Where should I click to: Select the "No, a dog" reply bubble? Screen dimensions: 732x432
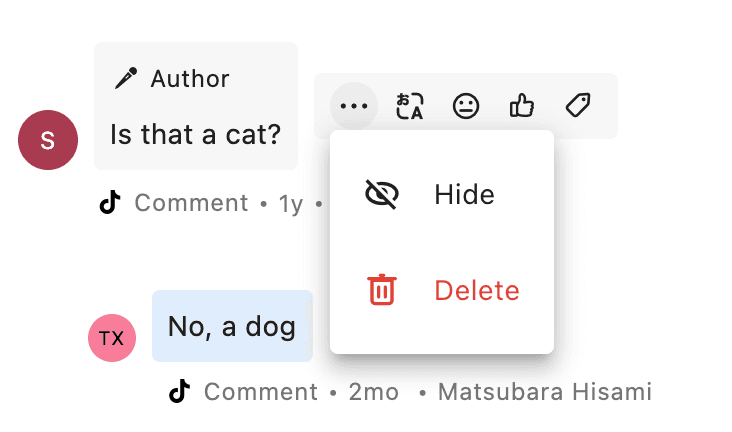pos(232,326)
